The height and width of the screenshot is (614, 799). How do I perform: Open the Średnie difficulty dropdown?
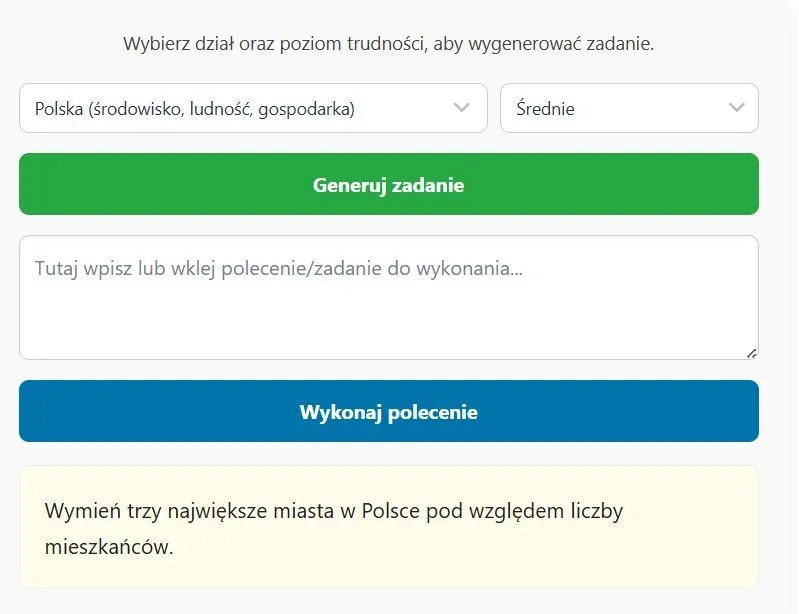click(x=628, y=108)
